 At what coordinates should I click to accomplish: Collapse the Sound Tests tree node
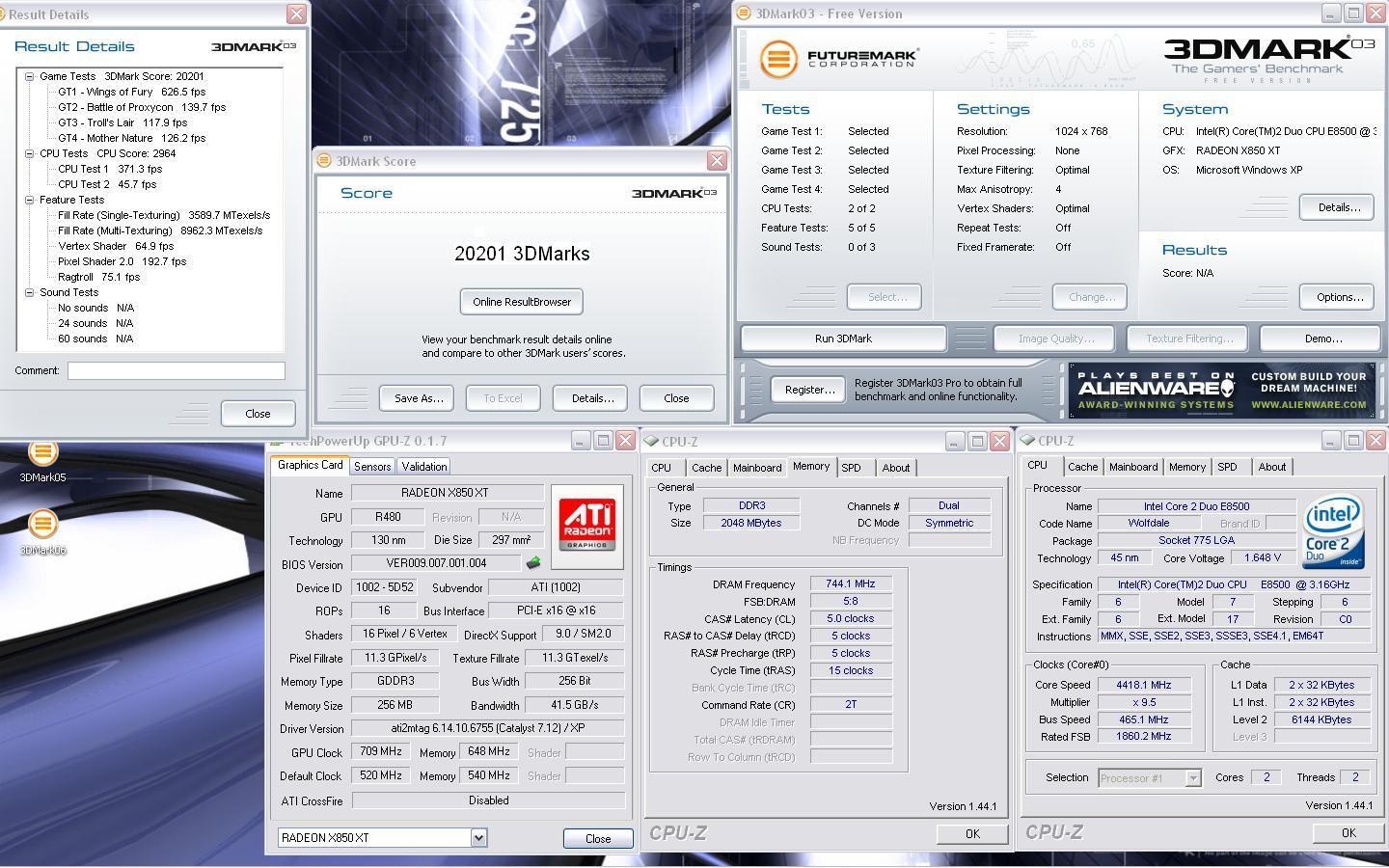tap(30, 292)
